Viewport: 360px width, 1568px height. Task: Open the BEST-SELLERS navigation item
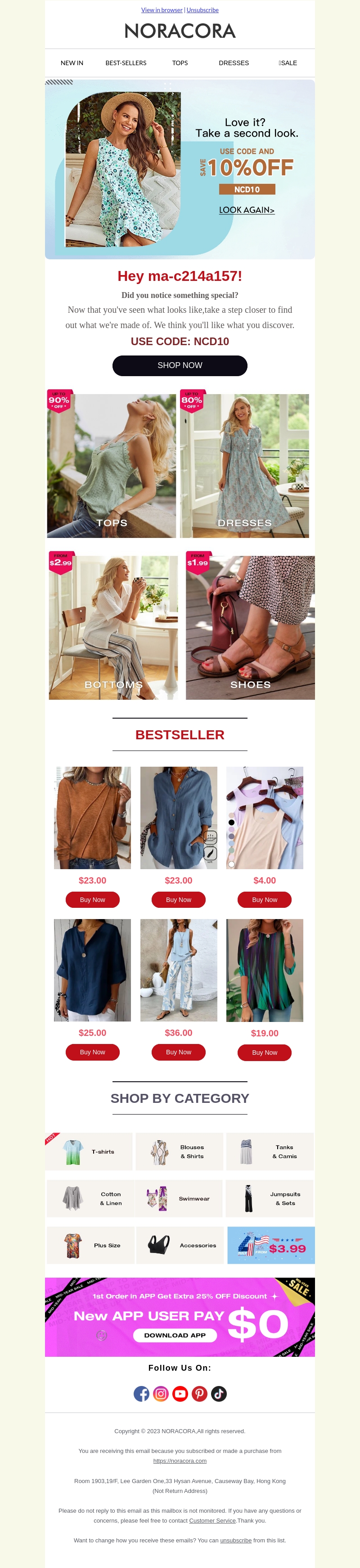126,63
